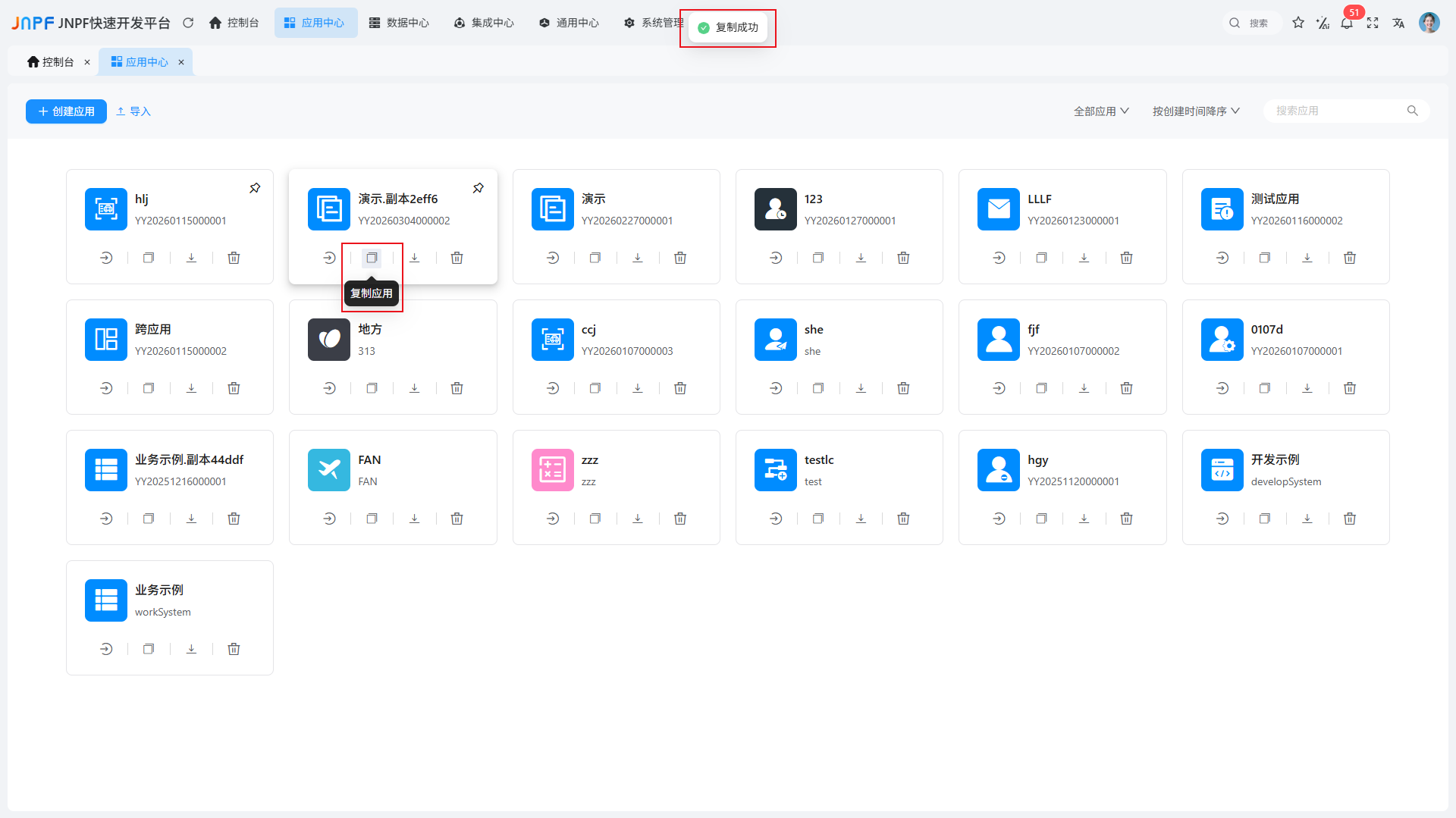Open the notification bell icon

coord(1347,24)
